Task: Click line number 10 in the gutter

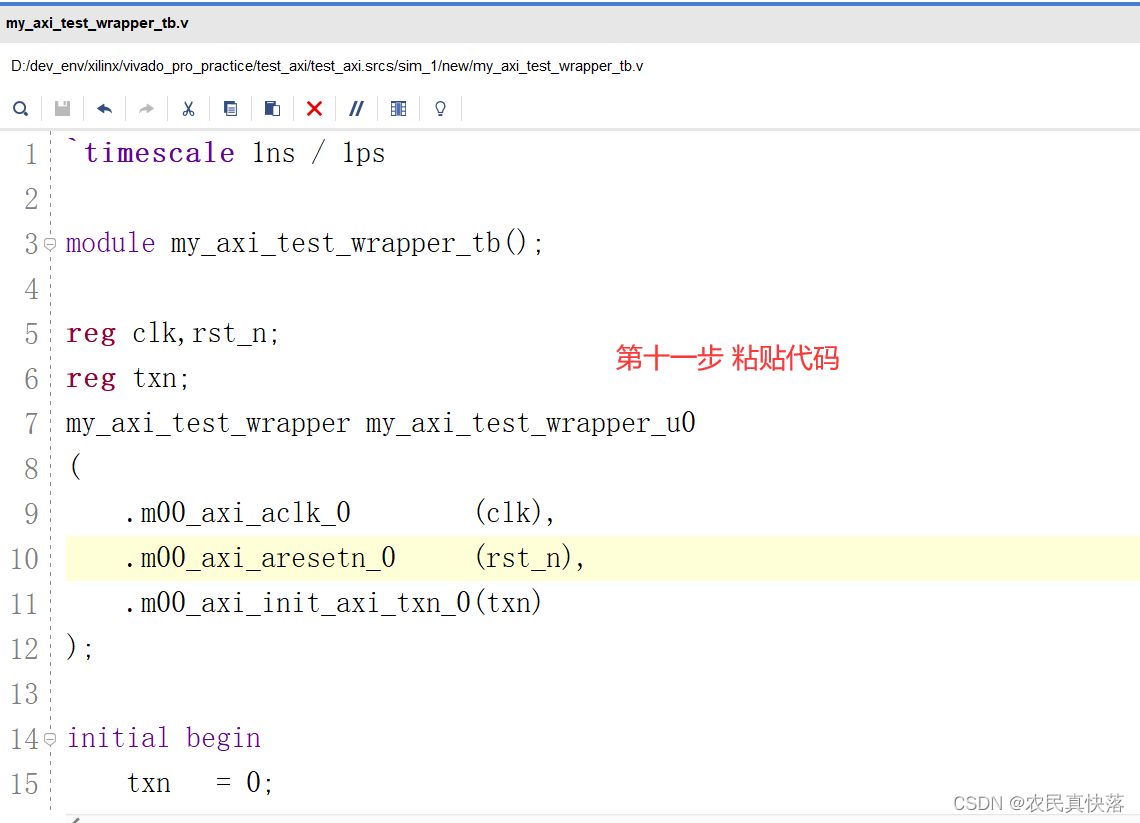Action: [x=25, y=558]
